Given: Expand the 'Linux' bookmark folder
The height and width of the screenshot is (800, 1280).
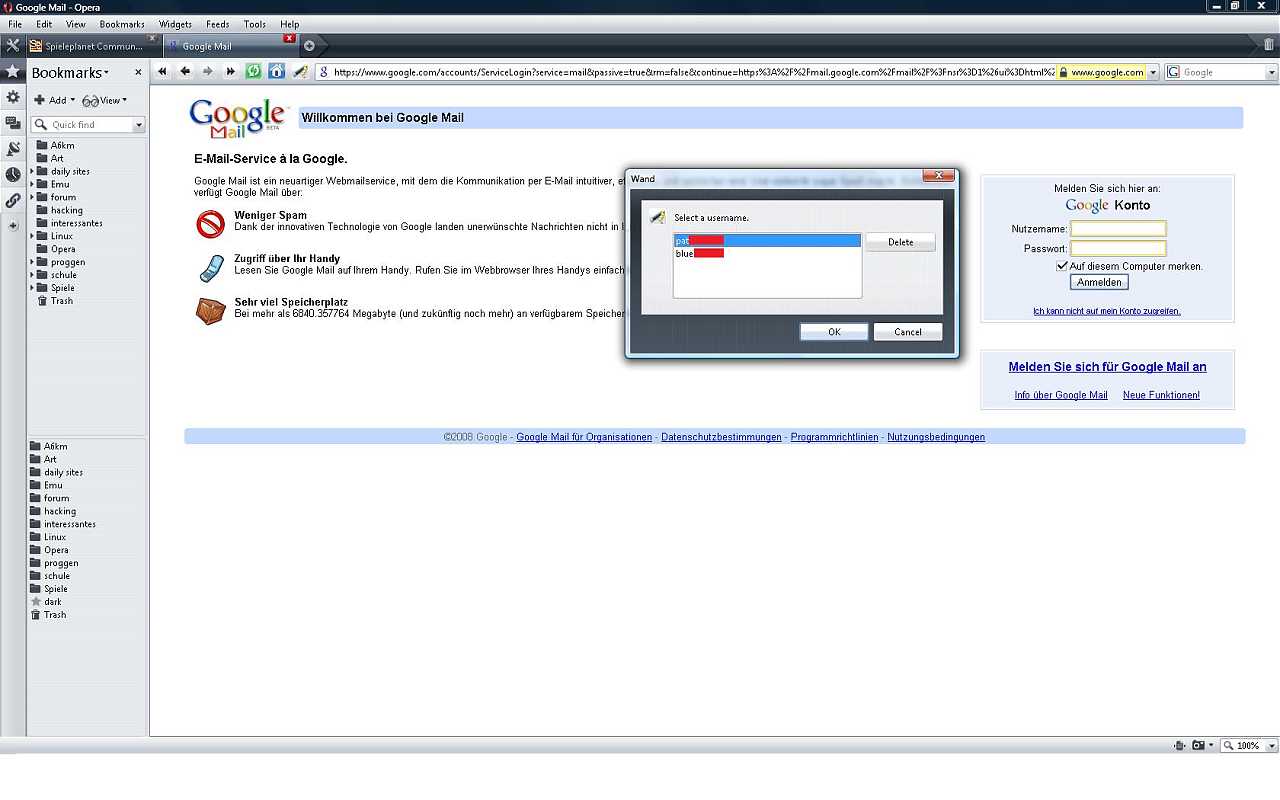Looking at the screenshot, I should [32, 237].
